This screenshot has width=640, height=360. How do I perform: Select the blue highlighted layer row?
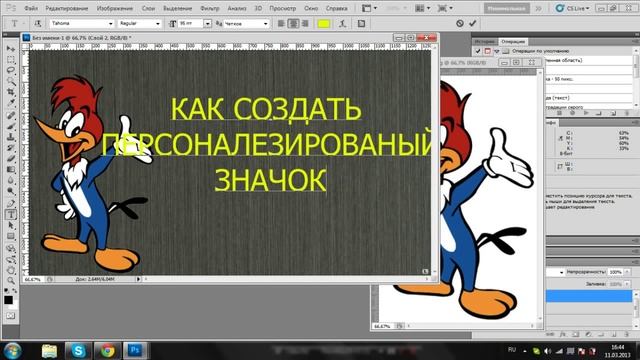589,296
